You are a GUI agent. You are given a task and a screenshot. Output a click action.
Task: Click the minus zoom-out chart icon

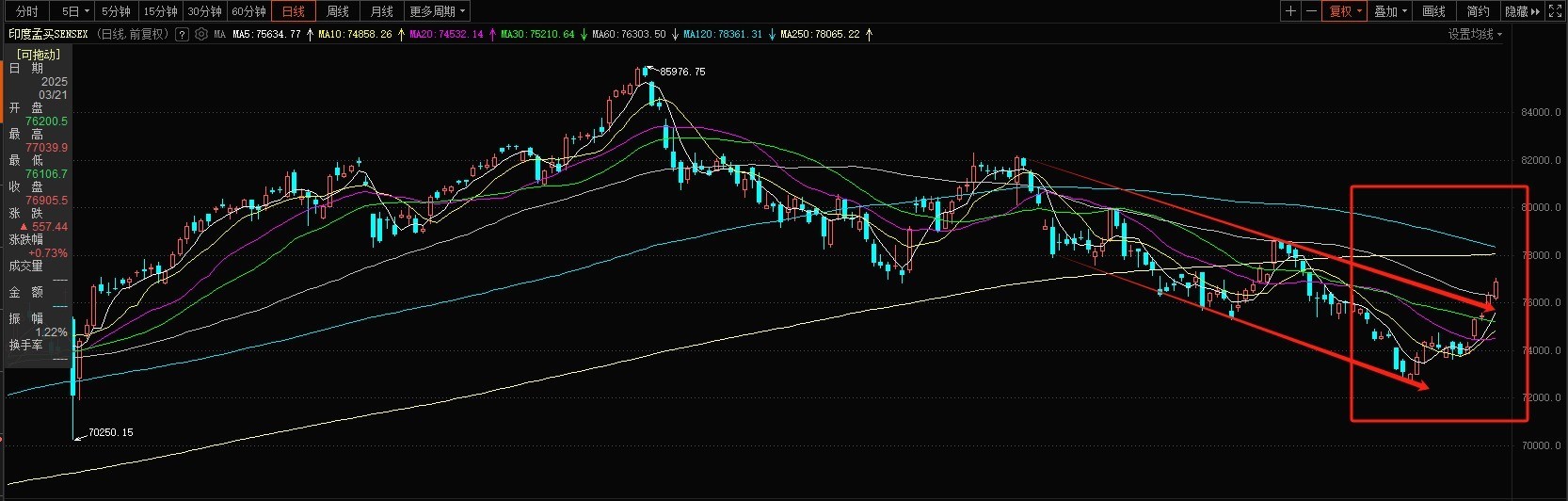1311,11
